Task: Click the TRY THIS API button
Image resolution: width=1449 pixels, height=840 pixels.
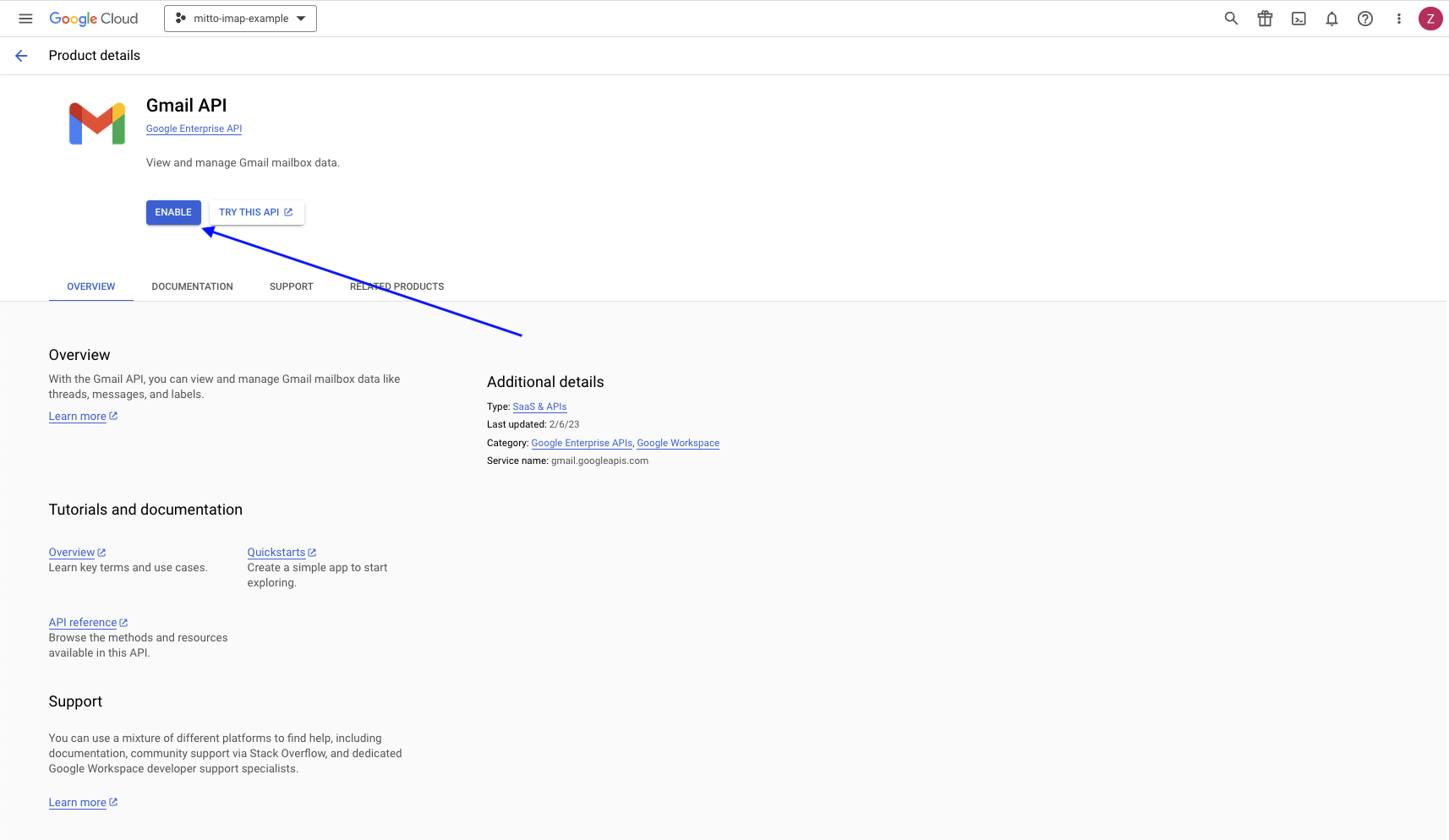Action: pos(256,212)
